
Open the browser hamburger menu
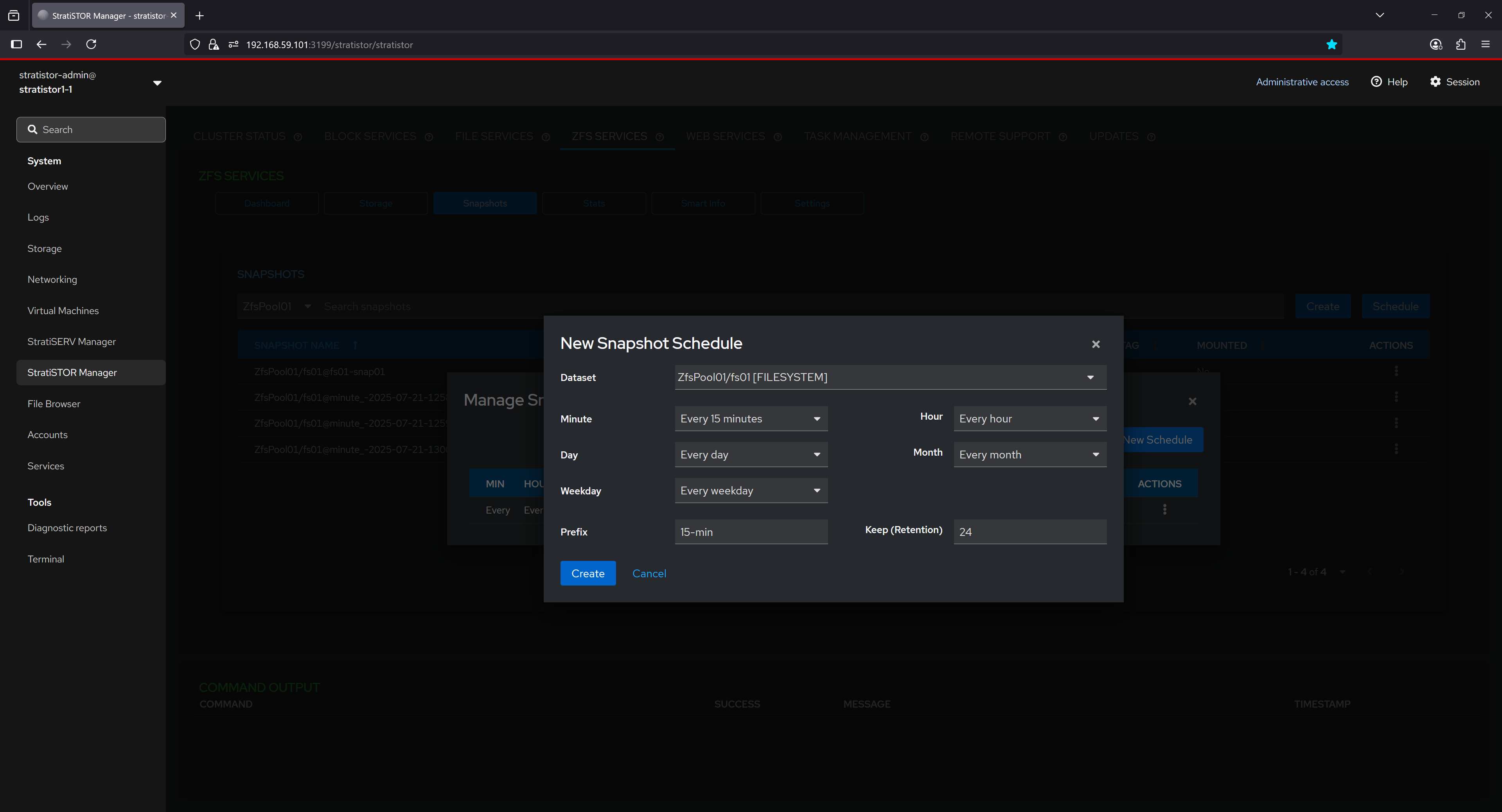point(1485,44)
